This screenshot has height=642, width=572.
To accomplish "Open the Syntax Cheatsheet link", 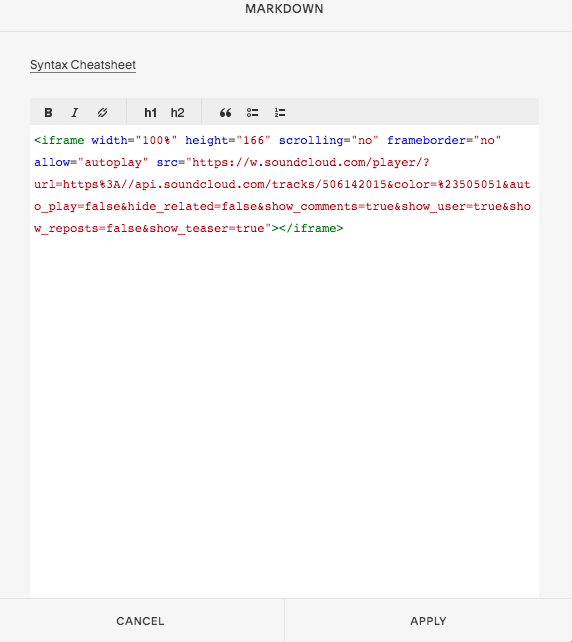I will 83,65.
